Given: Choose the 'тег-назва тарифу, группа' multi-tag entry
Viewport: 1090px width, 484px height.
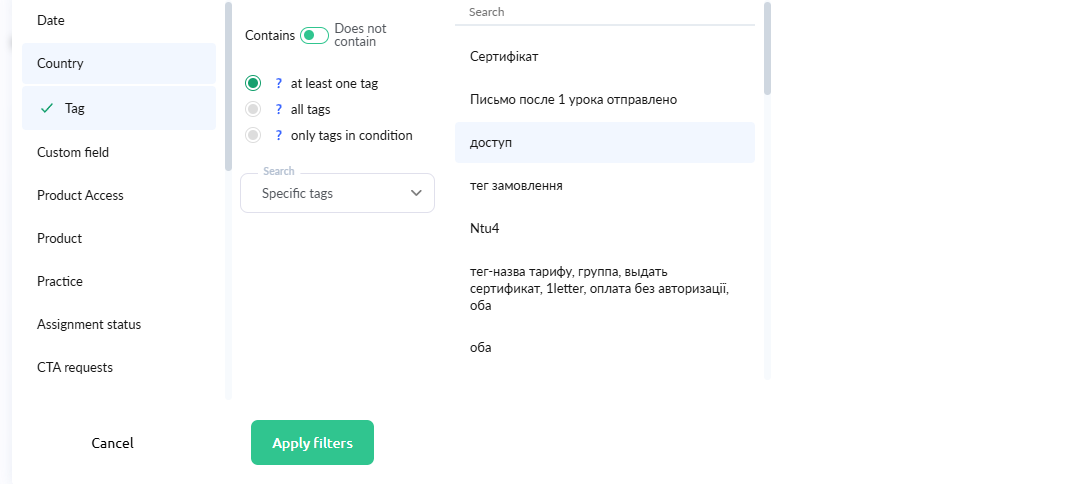Looking at the screenshot, I should pos(605,288).
